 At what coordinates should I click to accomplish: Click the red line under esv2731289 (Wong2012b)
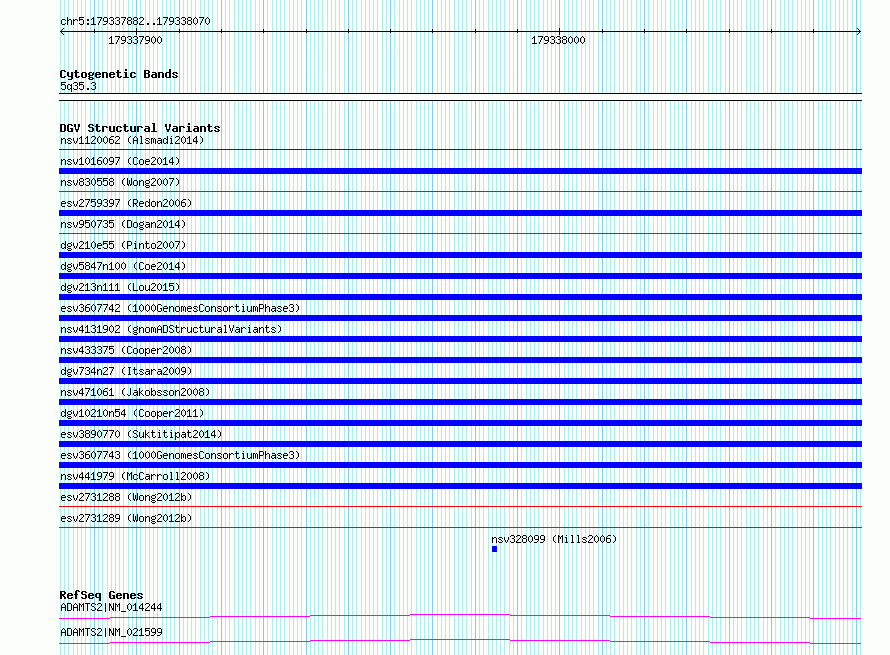click(x=460, y=528)
